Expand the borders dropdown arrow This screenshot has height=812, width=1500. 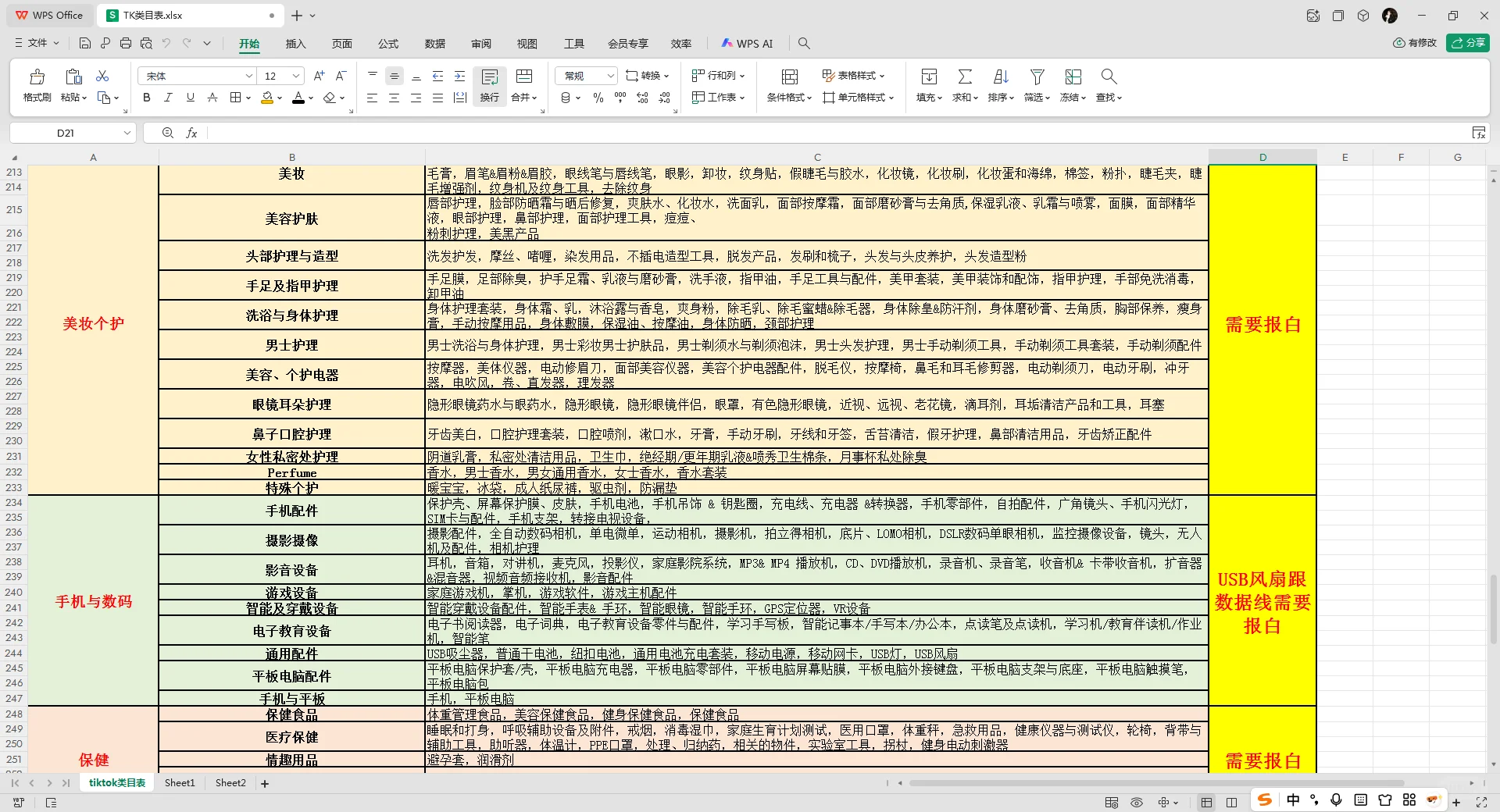pos(248,98)
